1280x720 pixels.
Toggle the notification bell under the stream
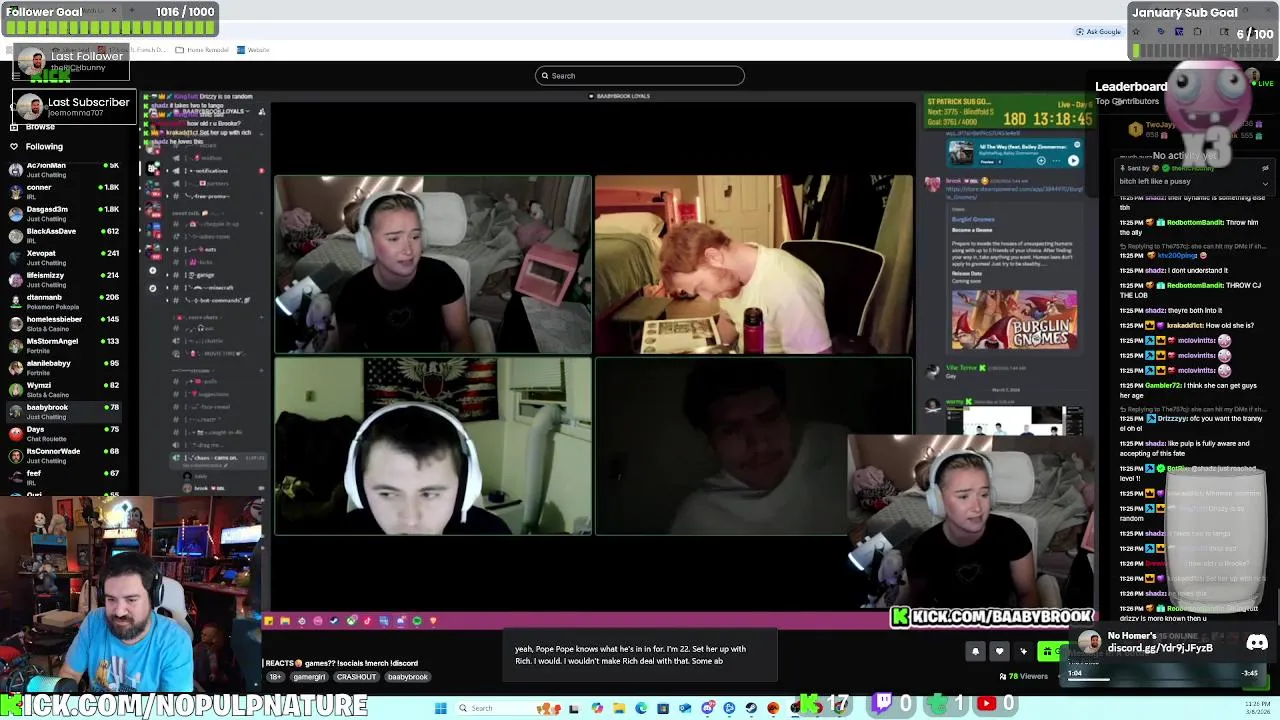(x=976, y=652)
